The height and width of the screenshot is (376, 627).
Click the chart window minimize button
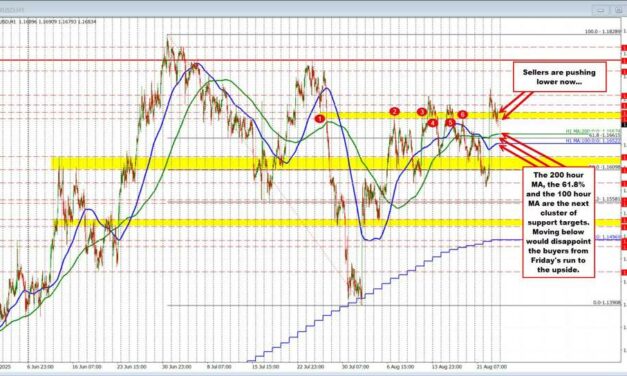601,10
